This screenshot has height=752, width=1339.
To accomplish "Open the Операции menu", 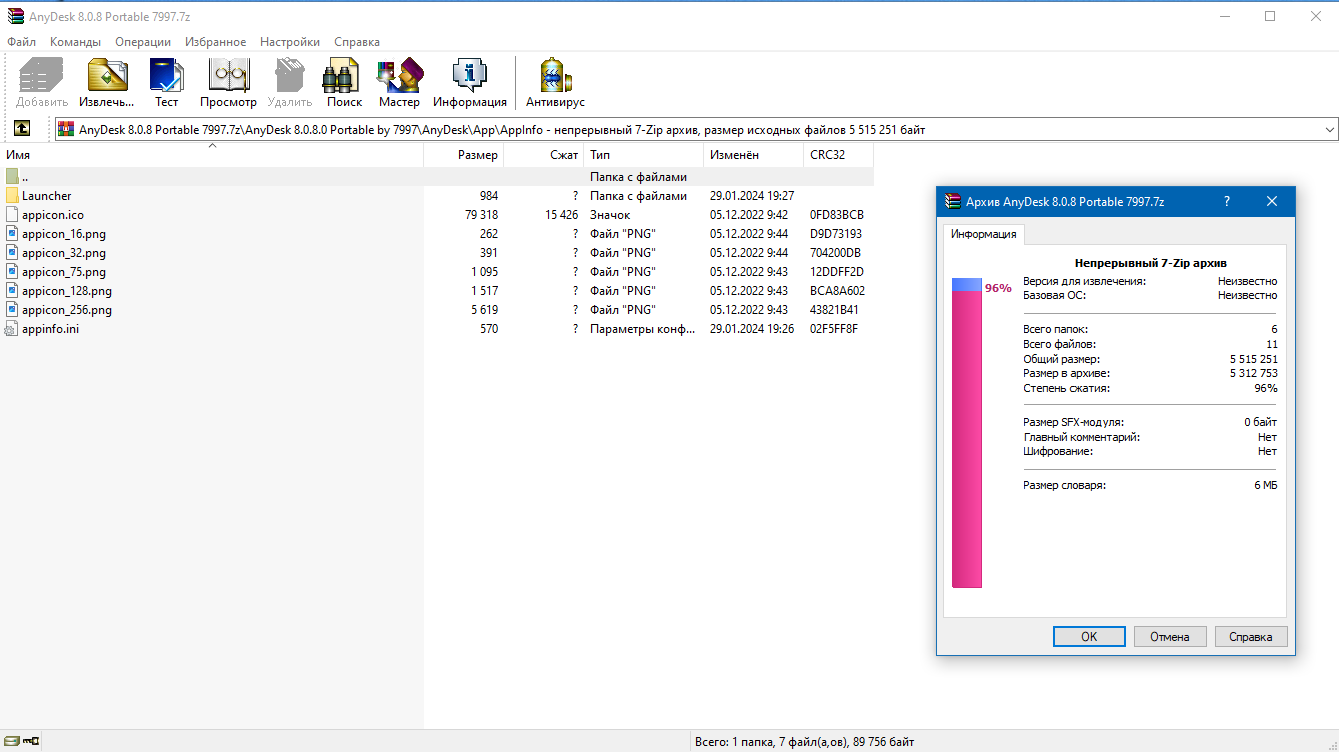I will point(142,41).
